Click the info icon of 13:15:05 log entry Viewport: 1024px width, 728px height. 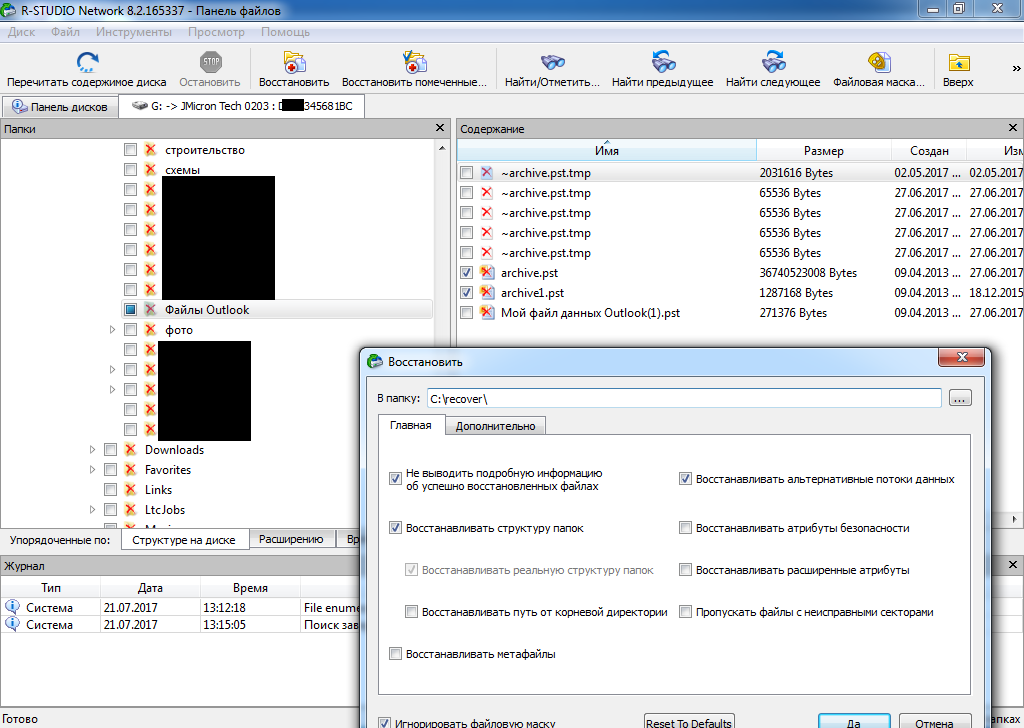(12, 624)
